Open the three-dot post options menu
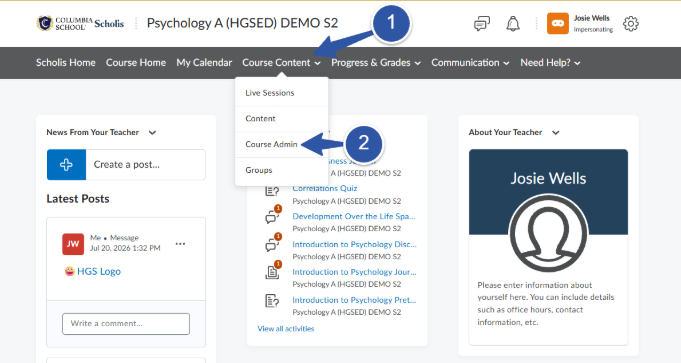This screenshot has width=681, height=363. [x=180, y=244]
